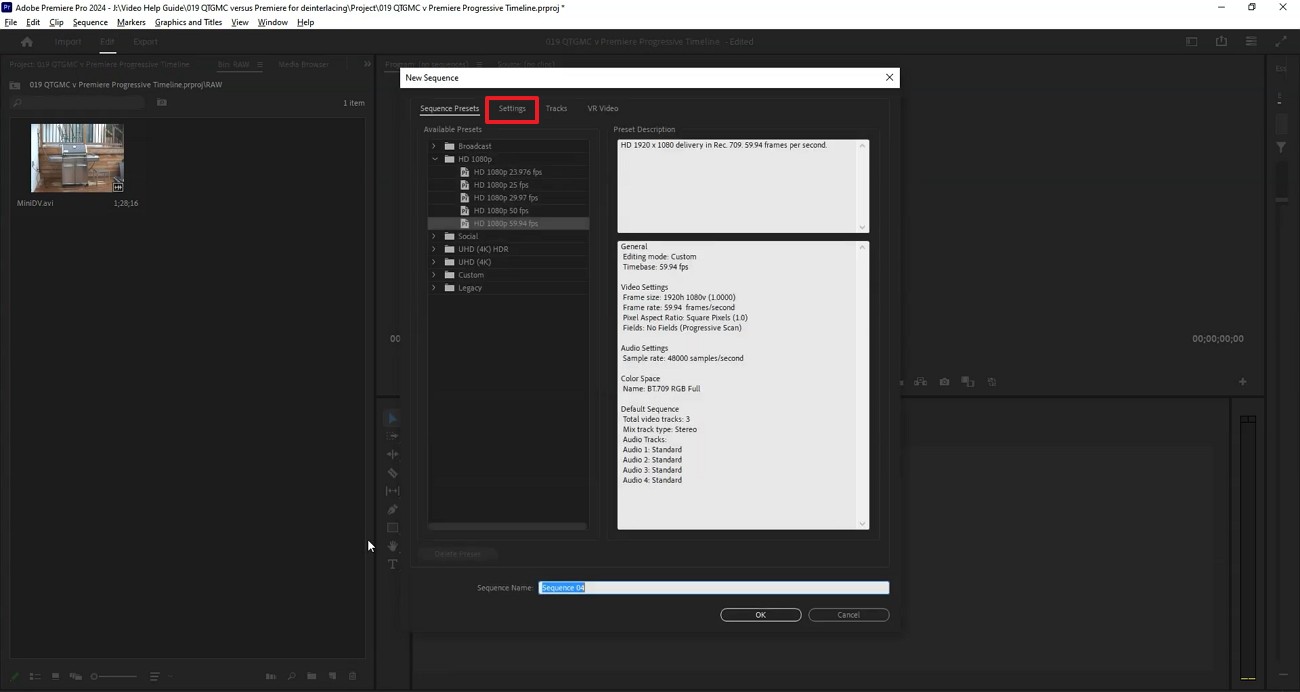Click Cancel in New Sequence dialog
Image resolution: width=1300 pixels, height=692 pixels.
click(x=848, y=615)
